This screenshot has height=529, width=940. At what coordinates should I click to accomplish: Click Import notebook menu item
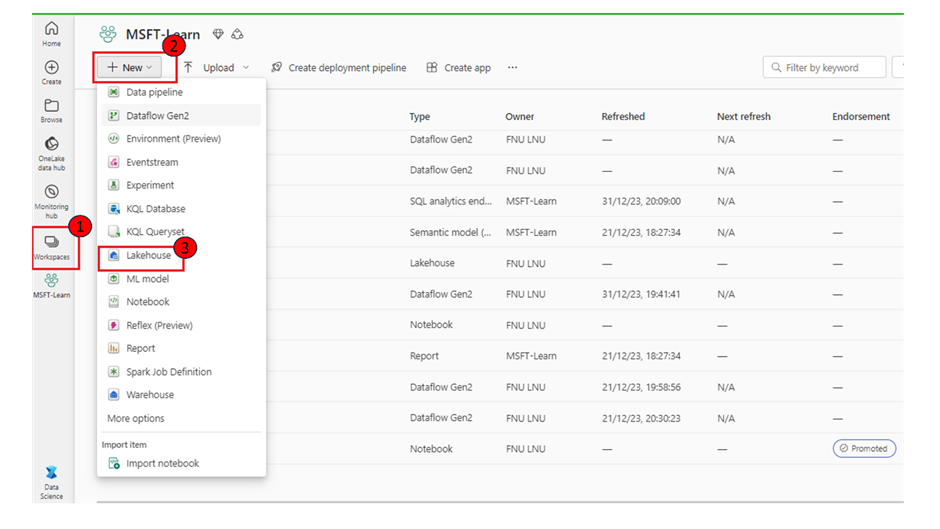(x=181, y=463)
